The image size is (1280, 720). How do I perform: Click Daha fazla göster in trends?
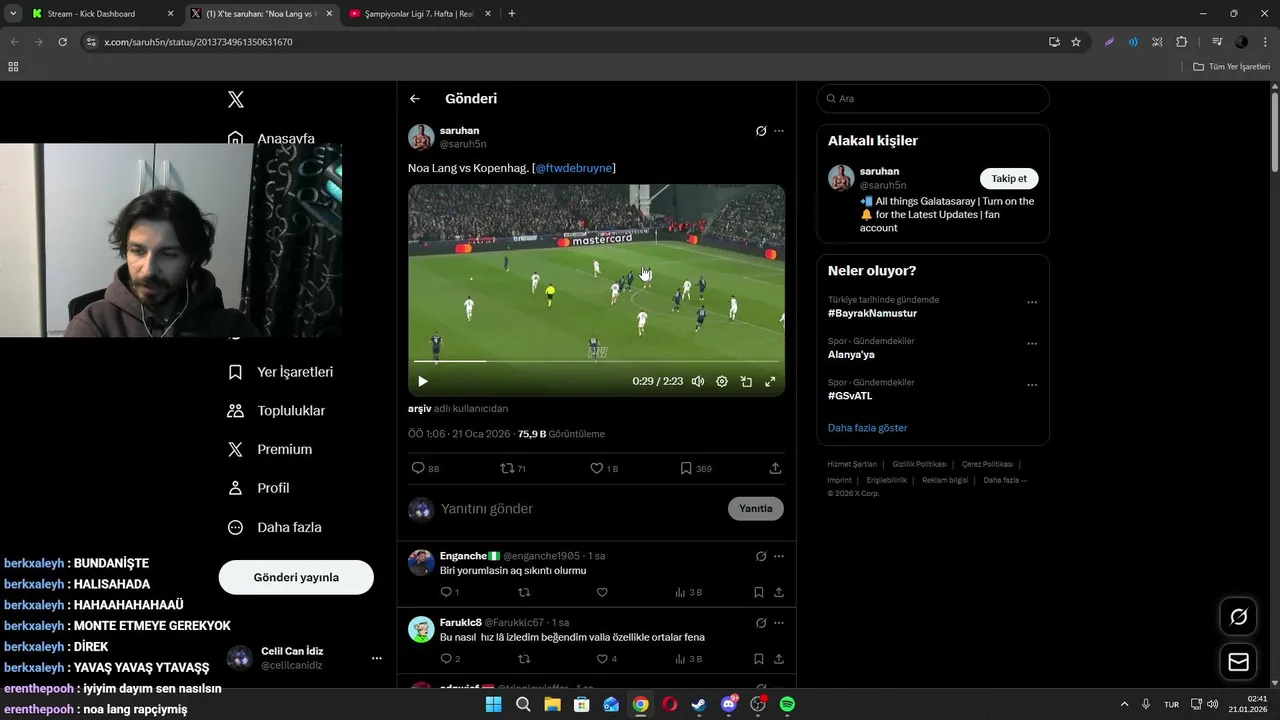[x=868, y=428]
